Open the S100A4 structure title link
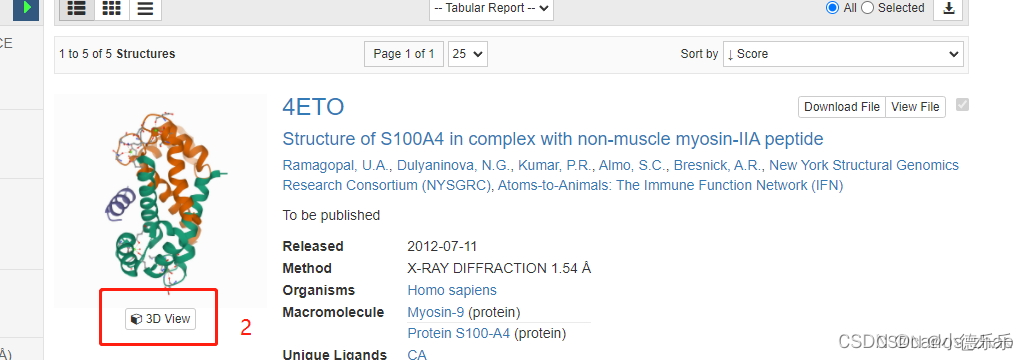 tap(553, 139)
